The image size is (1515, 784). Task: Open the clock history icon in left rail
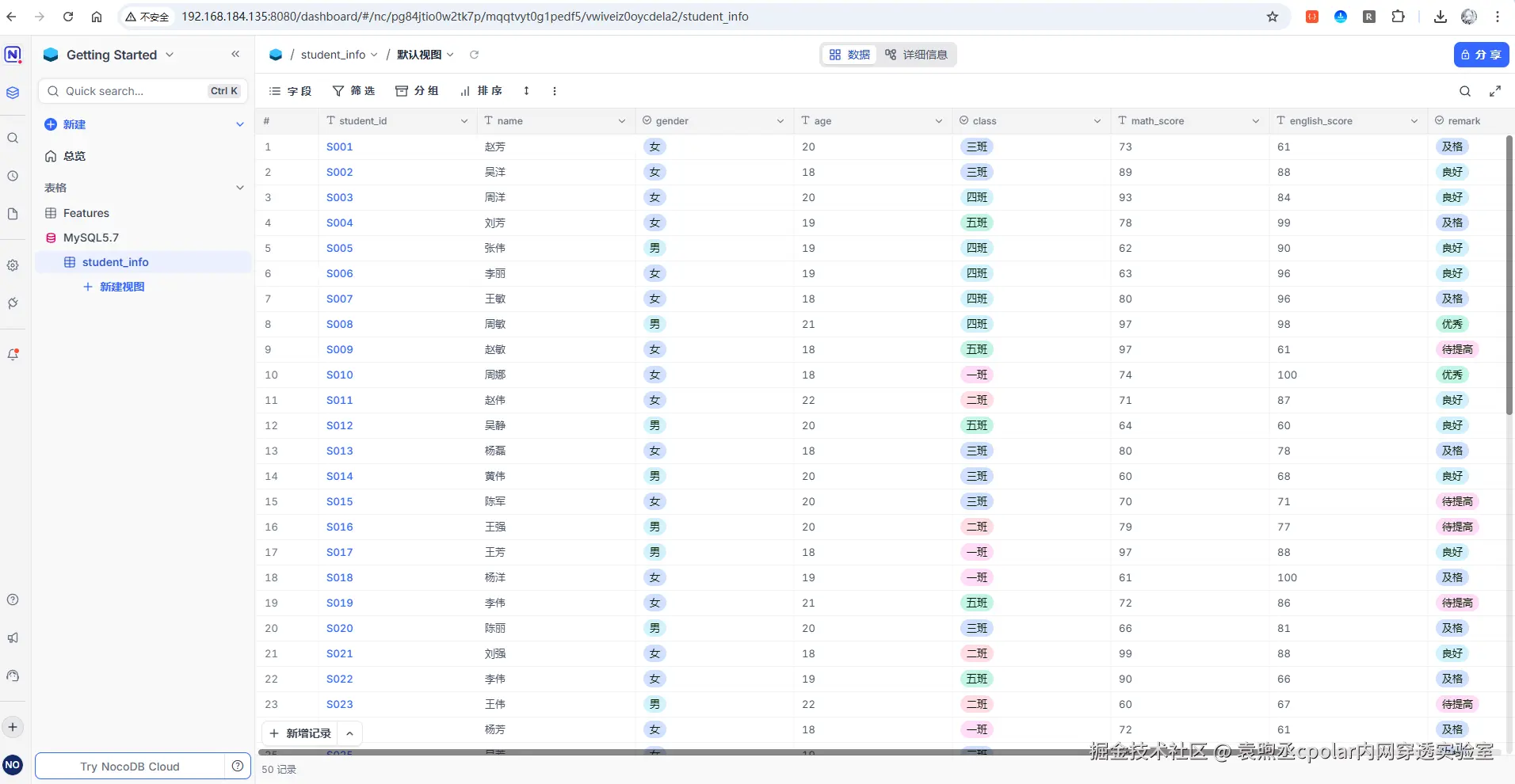pos(13,176)
